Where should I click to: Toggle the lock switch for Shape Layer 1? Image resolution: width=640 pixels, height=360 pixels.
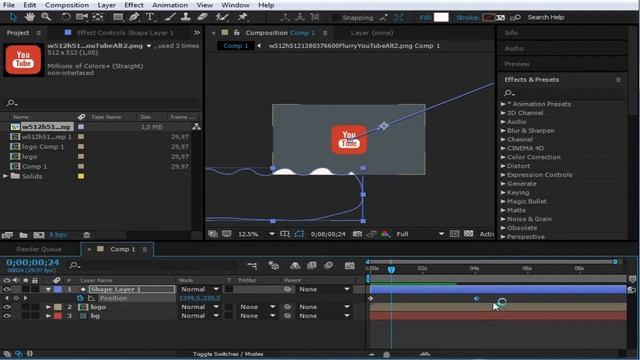click(x=35, y=289)
